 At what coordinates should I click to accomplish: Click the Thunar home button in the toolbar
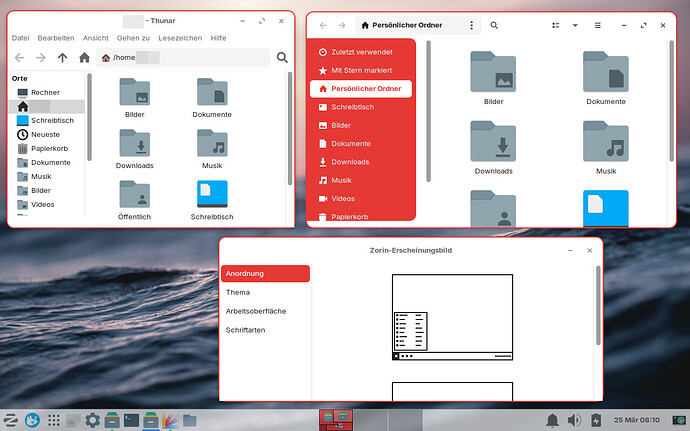[x=84, y=58]
